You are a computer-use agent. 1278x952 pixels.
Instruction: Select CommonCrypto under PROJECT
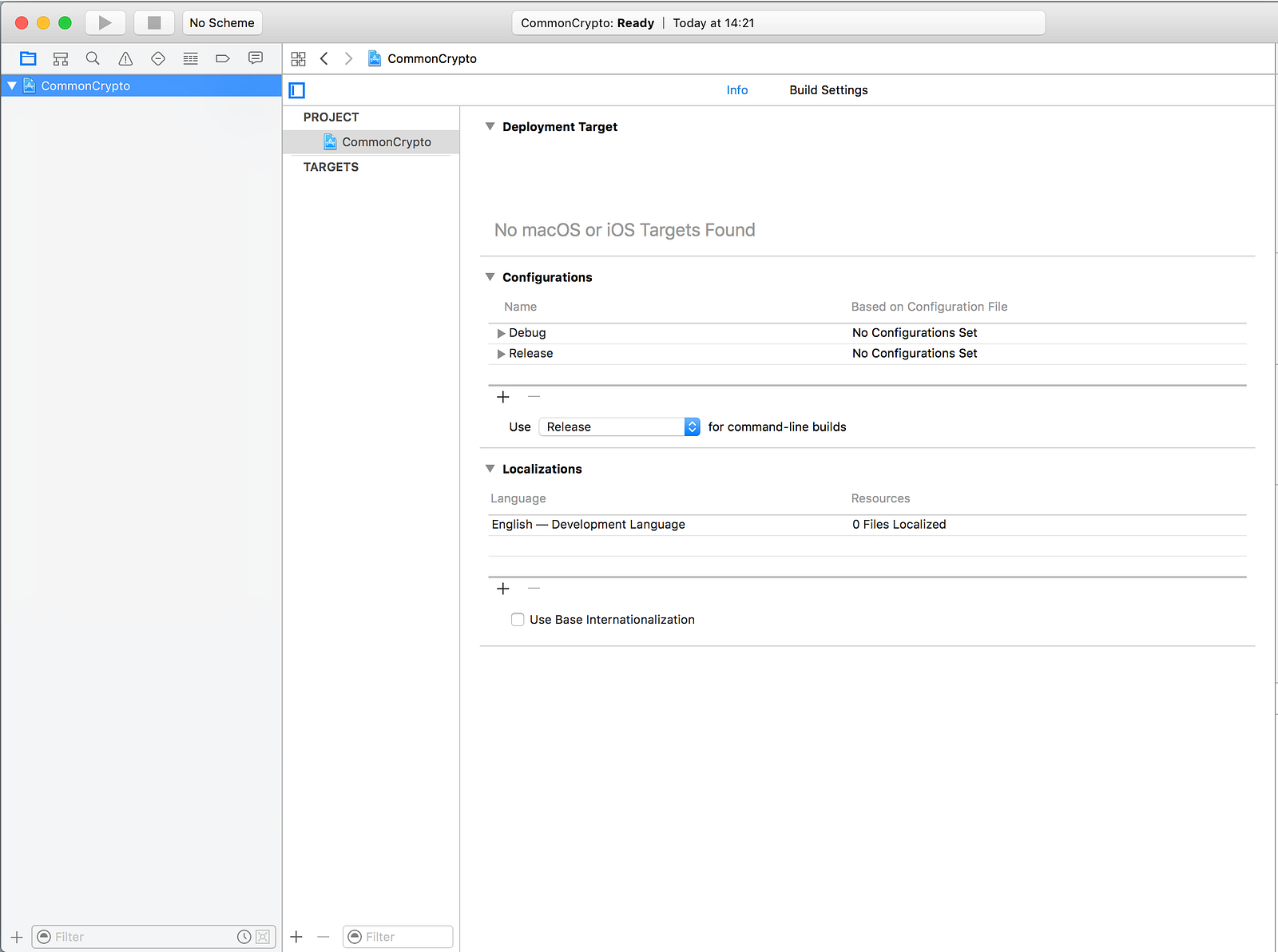point(371,142)
